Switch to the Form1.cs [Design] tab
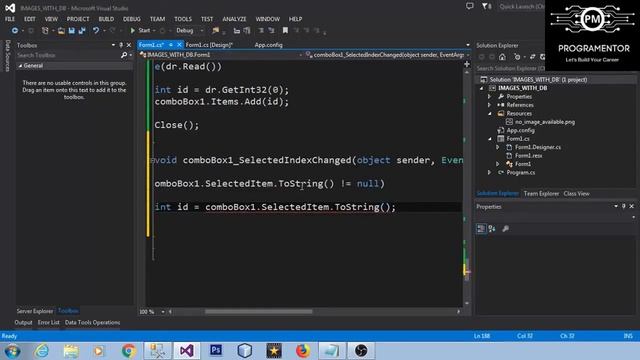Screen dimensions: 640x360 [x=209, y=45]
